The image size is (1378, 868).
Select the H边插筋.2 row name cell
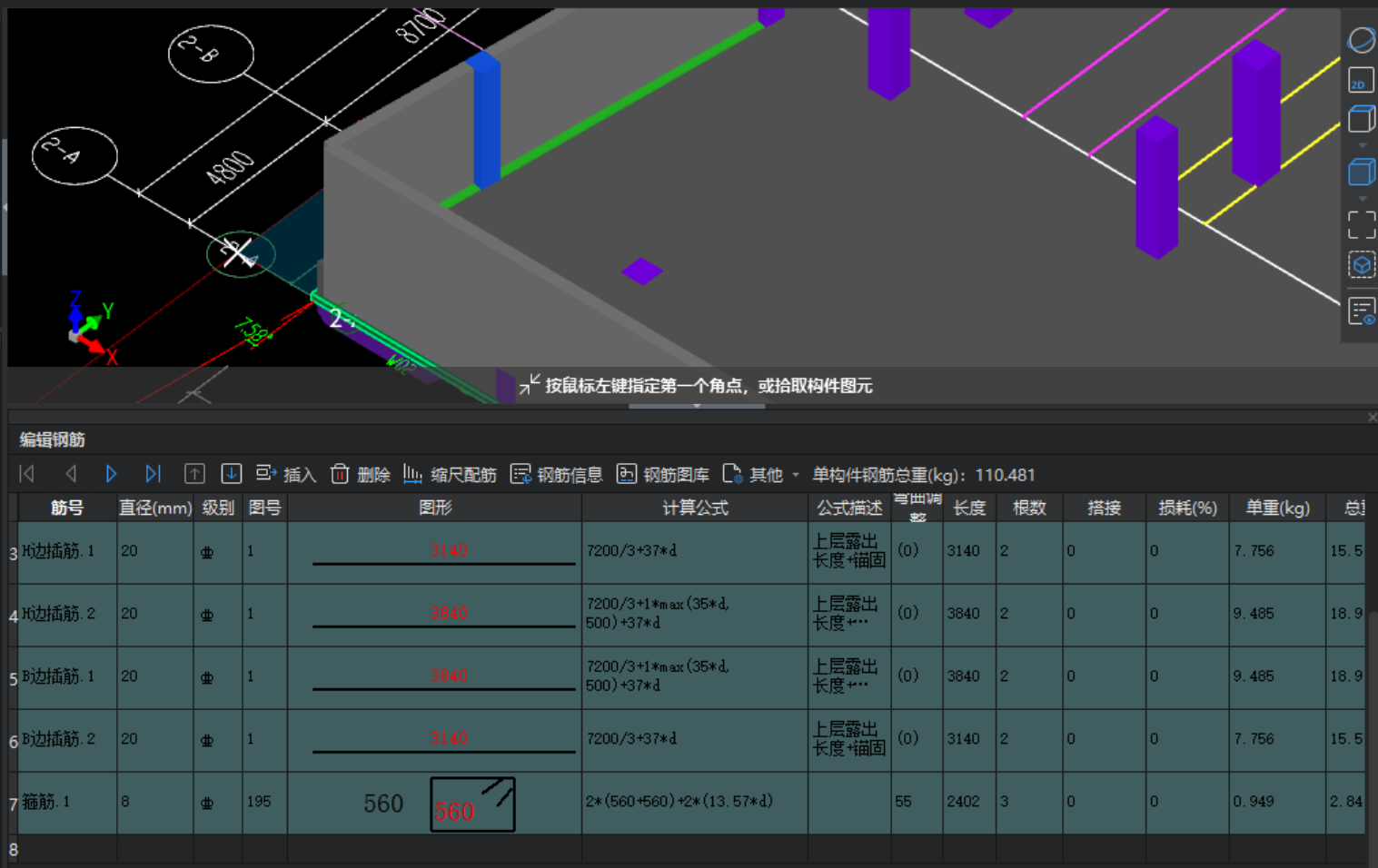coord(67,614)
